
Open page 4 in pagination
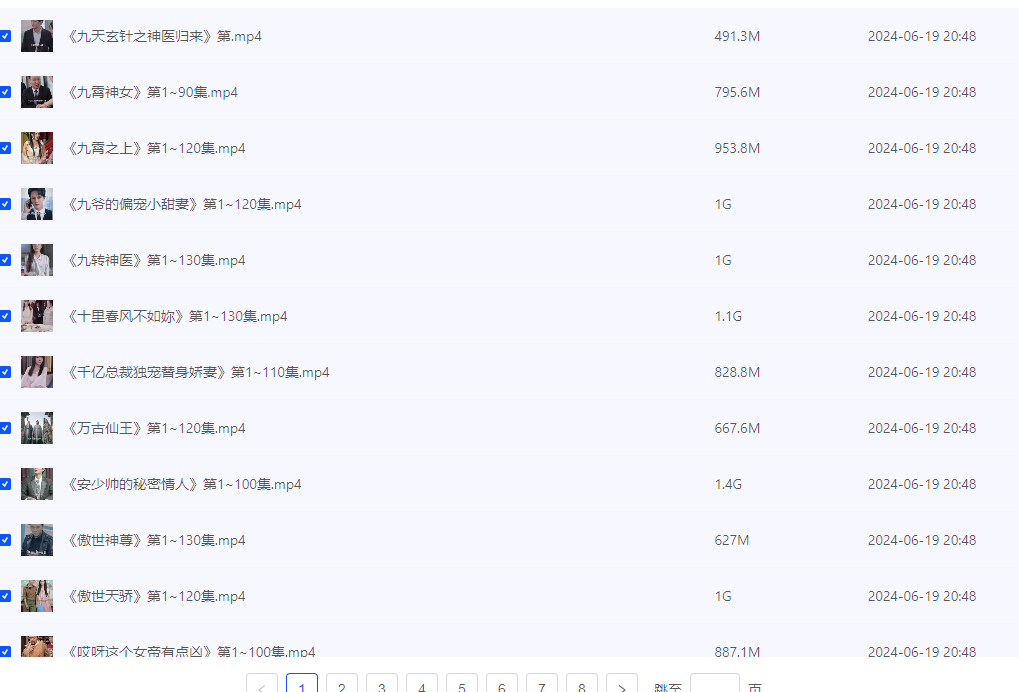(x=422, y=684)
